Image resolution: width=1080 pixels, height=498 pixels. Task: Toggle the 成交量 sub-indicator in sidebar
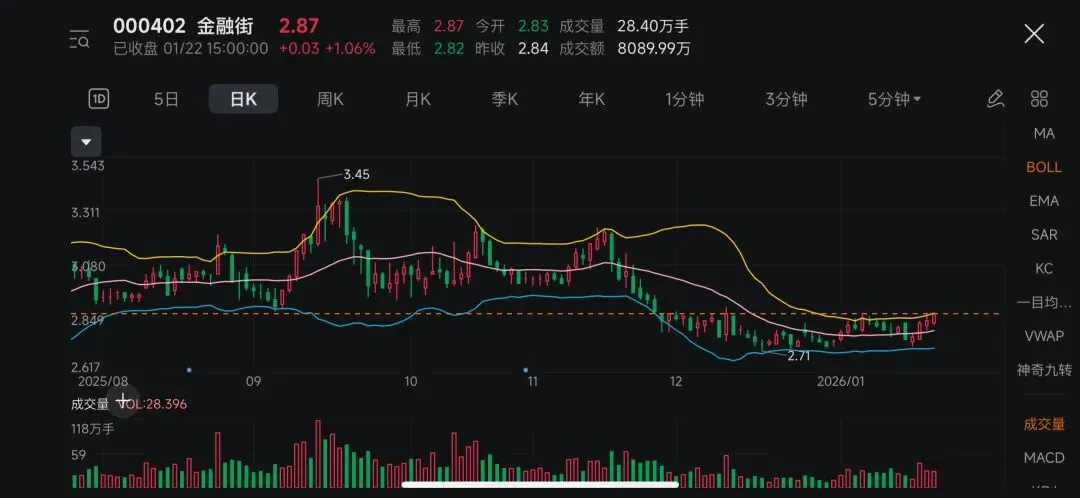pyautogui.click(x=1044, y=424)
